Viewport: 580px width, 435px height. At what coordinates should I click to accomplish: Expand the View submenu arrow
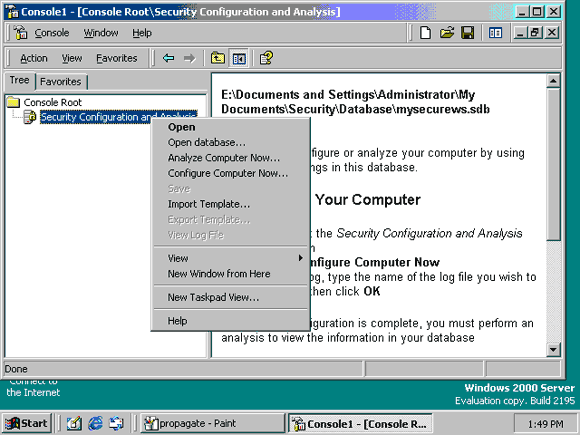pos(300,258)
